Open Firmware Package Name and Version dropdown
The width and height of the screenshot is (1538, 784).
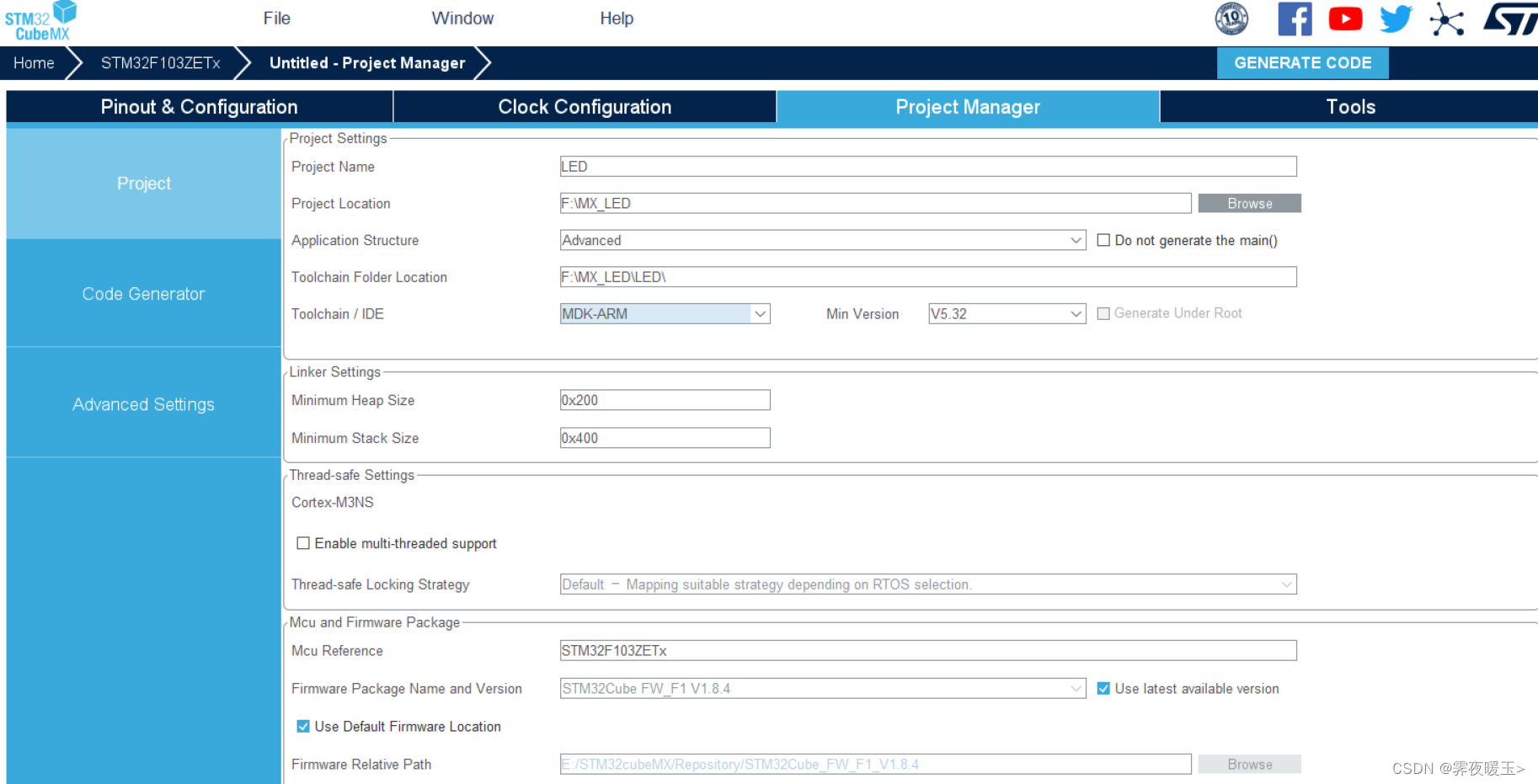pyautogui.click(x=823, y=689)
